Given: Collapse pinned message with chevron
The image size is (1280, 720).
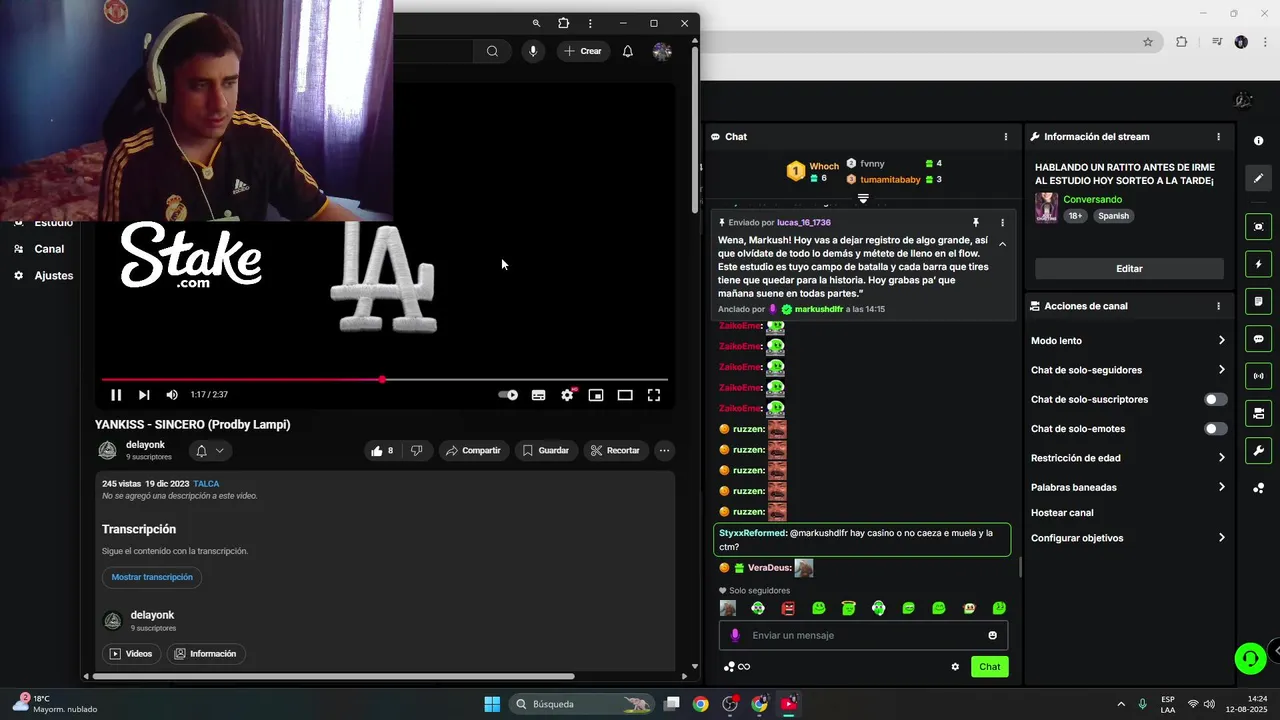Looking at the screenshot, I should [1002, 244].
